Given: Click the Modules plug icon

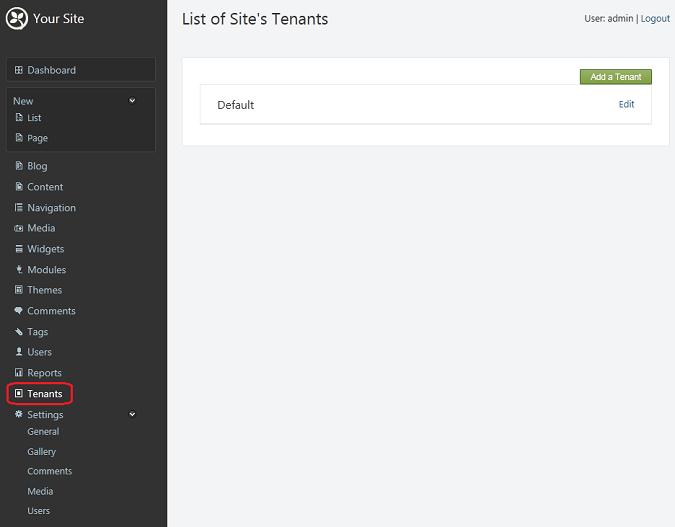Looking at the screenshot, I should pyautogui.click(x=19, y=270).
